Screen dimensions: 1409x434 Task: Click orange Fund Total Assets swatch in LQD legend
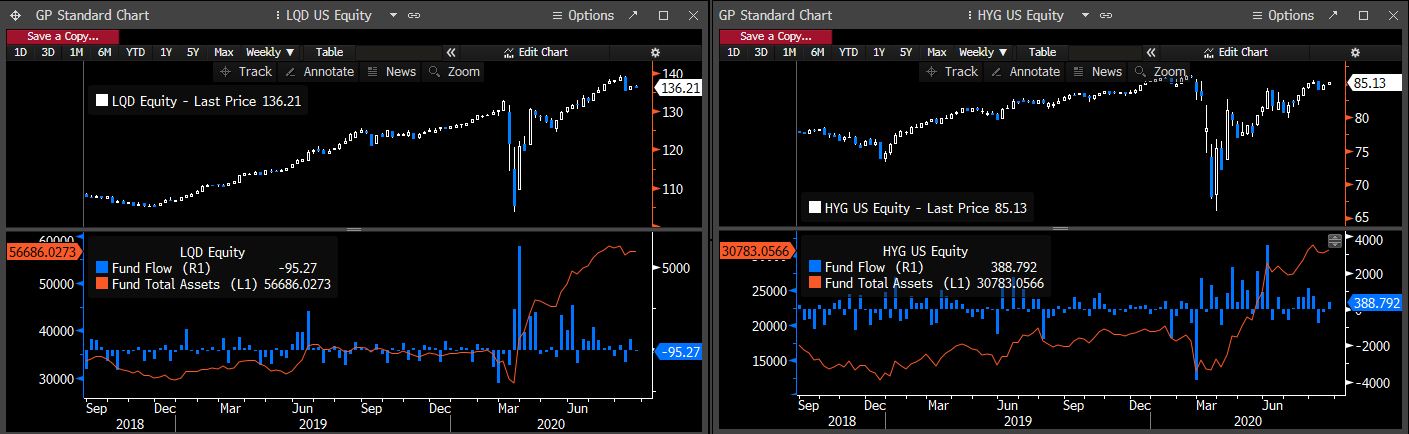102,284
